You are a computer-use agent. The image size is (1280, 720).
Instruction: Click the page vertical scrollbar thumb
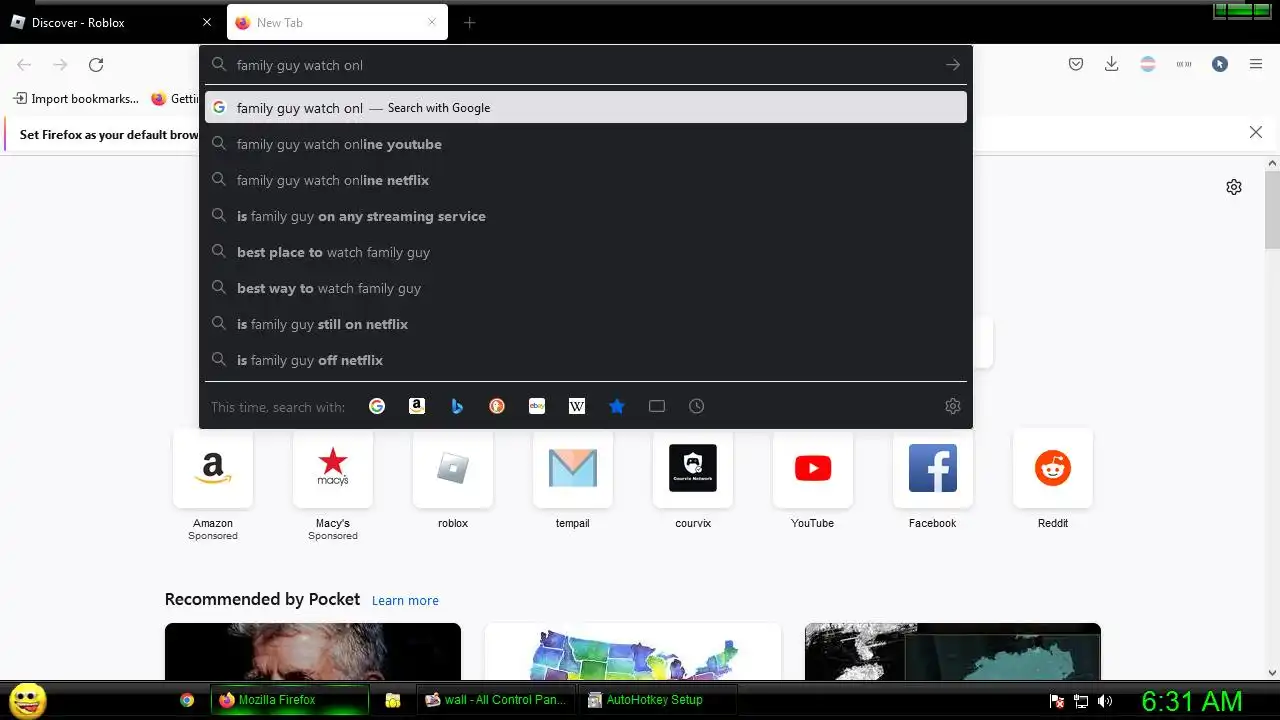tap(1272, 210)
